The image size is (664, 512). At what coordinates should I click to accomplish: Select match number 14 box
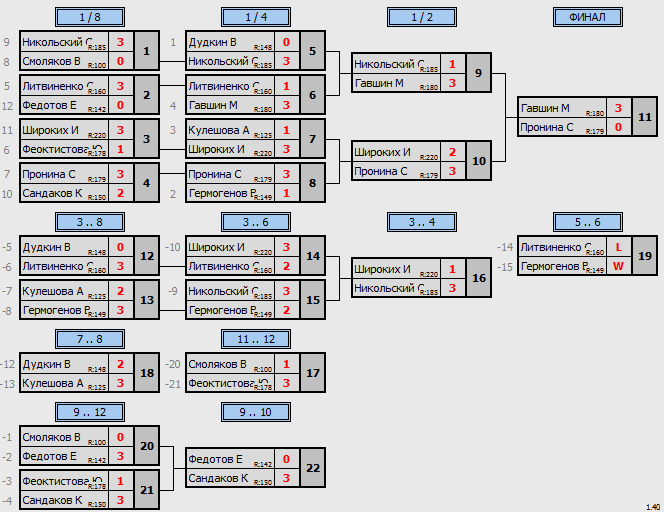313,256
